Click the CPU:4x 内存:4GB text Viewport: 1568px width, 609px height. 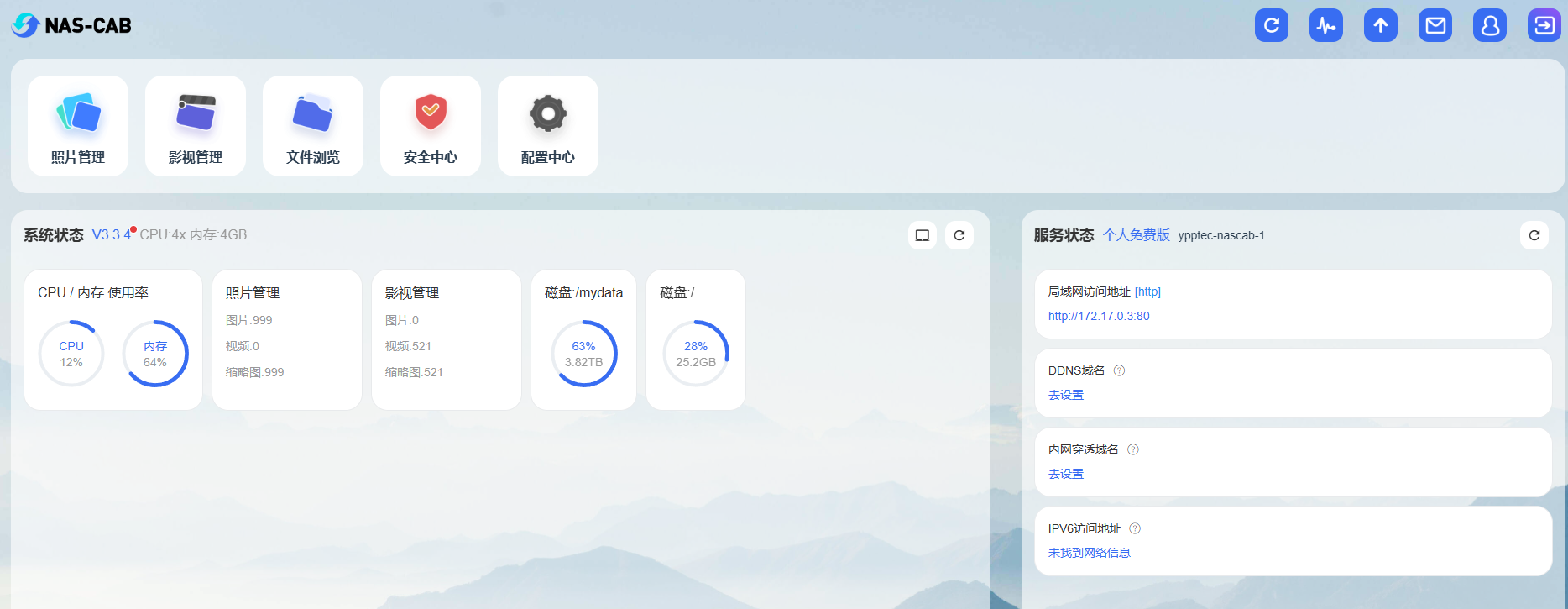[x=193, y=235]
